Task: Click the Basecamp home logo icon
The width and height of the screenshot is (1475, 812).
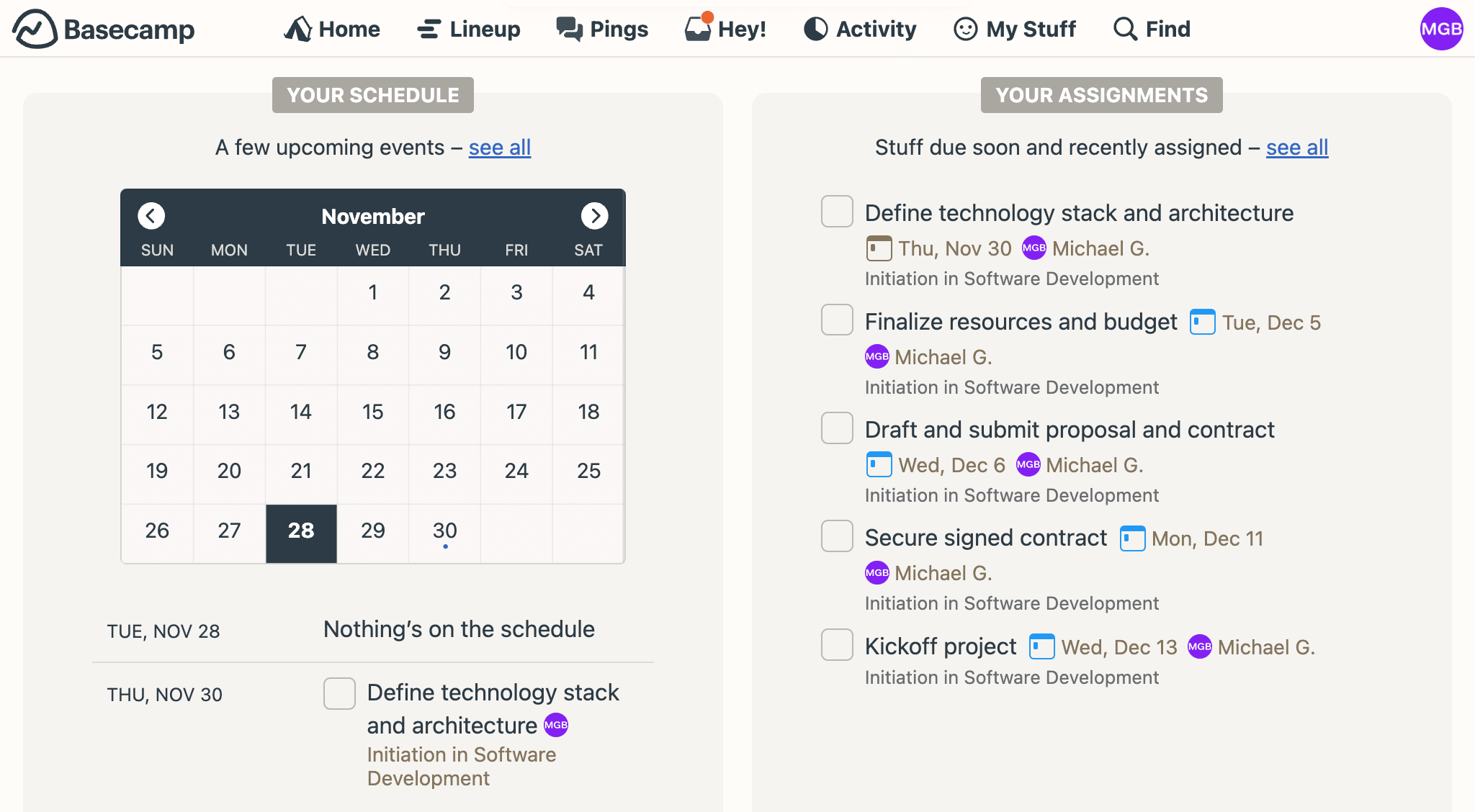Action: click(32, 28)
